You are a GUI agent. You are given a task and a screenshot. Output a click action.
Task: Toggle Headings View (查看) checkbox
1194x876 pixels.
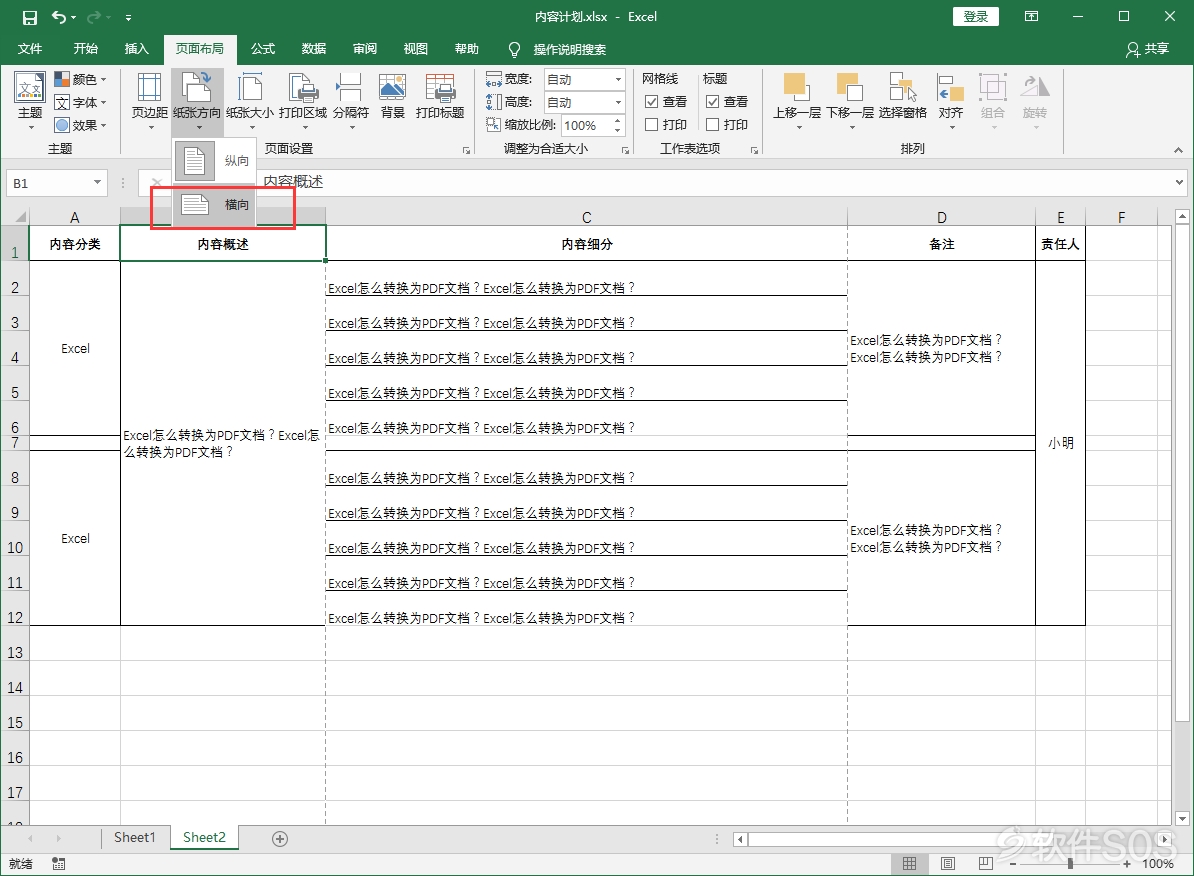tap(713, 101)
